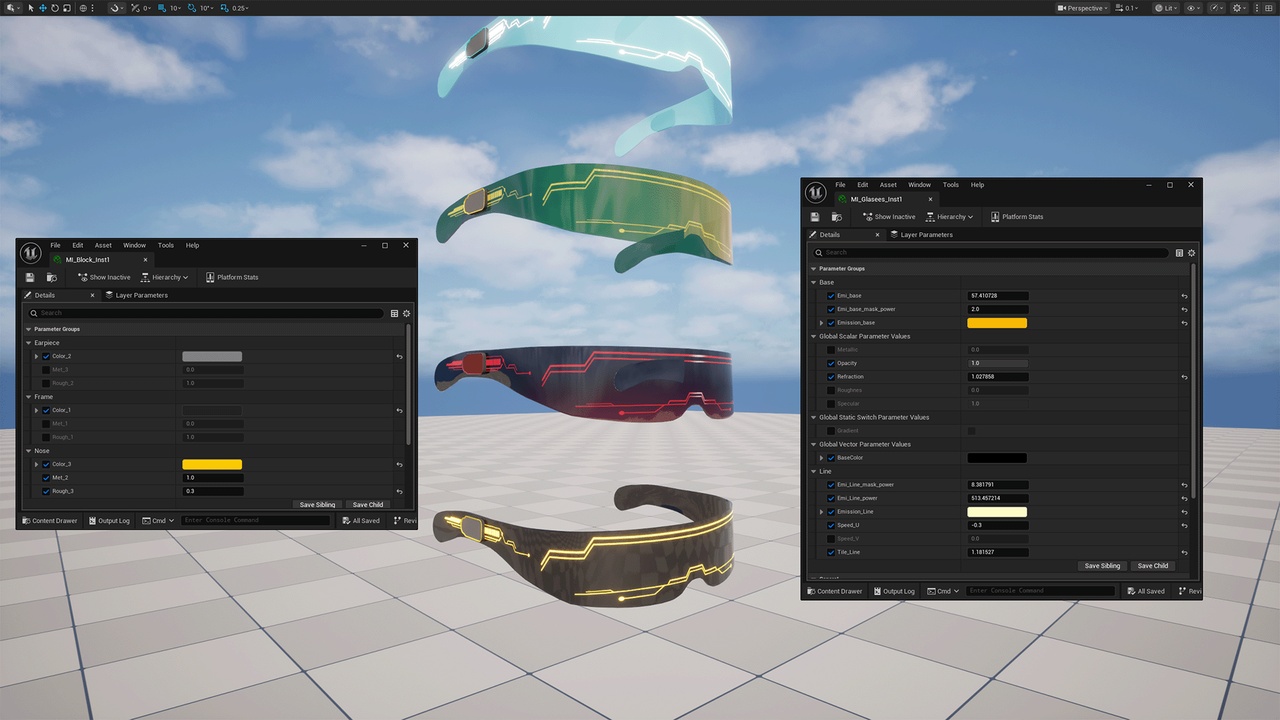The height and width of the screenshot is (720, 1280).
Task: Reset Emi_base to default value
Action: point(1184,296)
